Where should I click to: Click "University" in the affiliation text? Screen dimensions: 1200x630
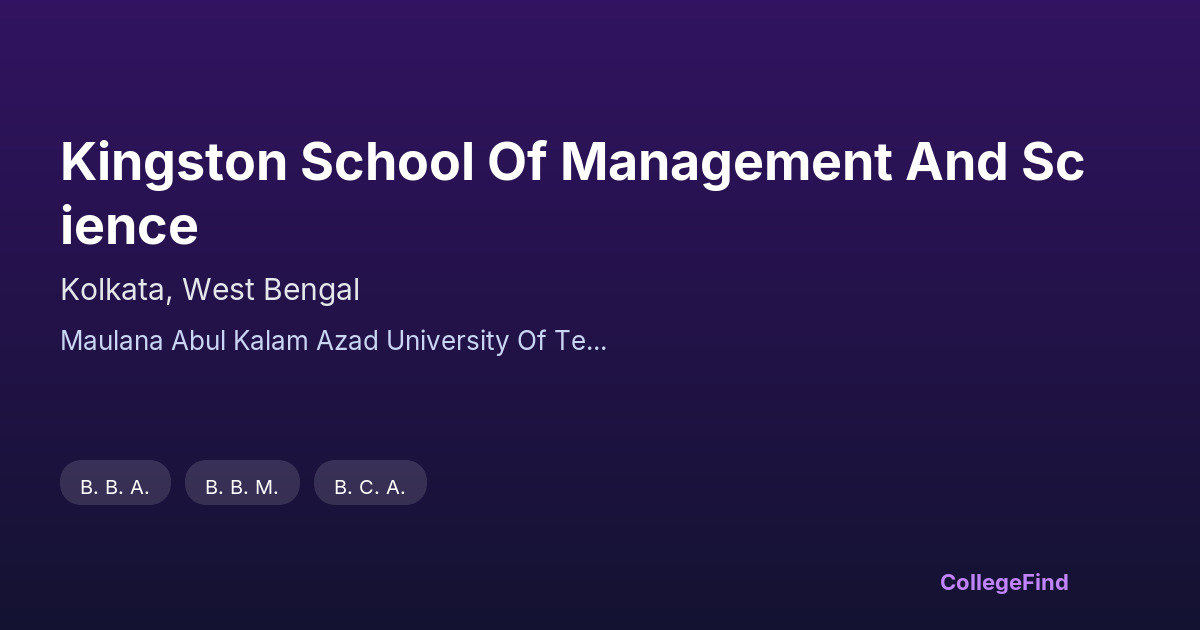(446, 341)
